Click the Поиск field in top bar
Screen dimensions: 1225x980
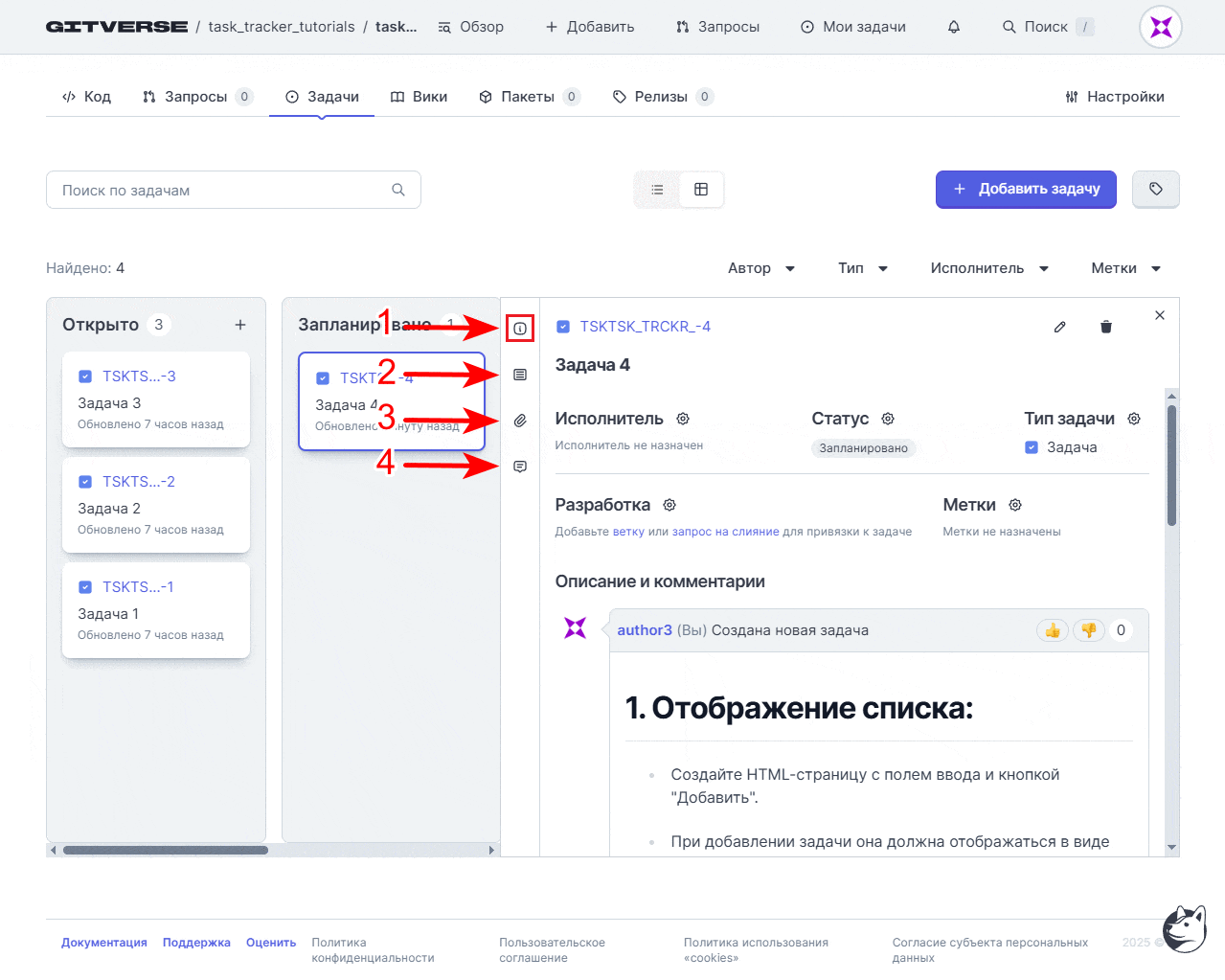[x=1048, y=27]
